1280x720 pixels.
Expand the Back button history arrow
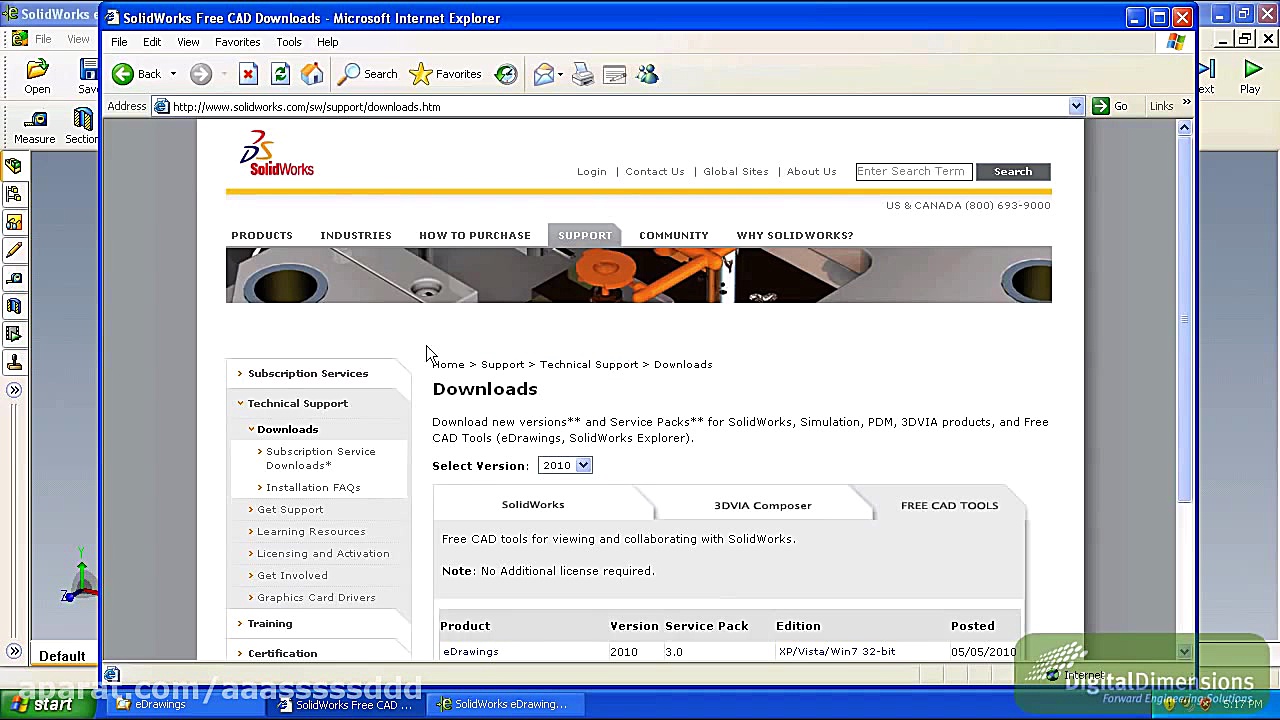[x=175, y=74]
